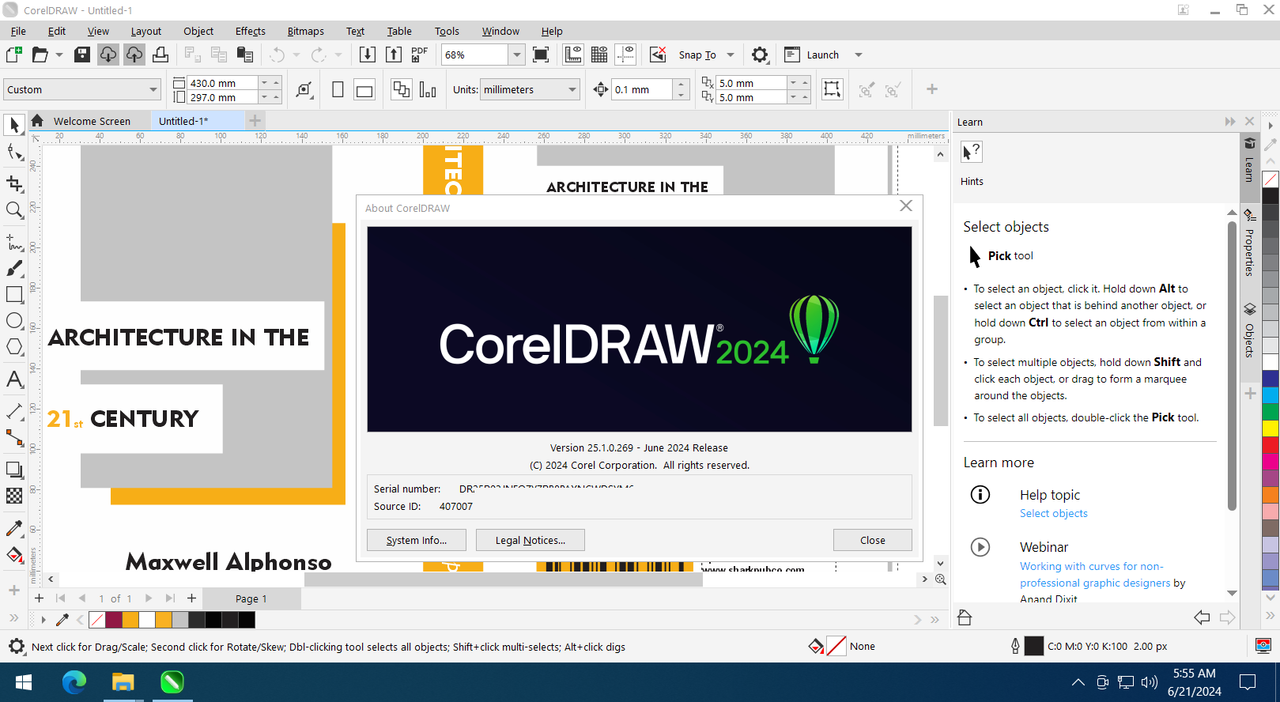Select the Zoom tool magnifier
Screen dimensions: 1280x702
click(14, 210)
